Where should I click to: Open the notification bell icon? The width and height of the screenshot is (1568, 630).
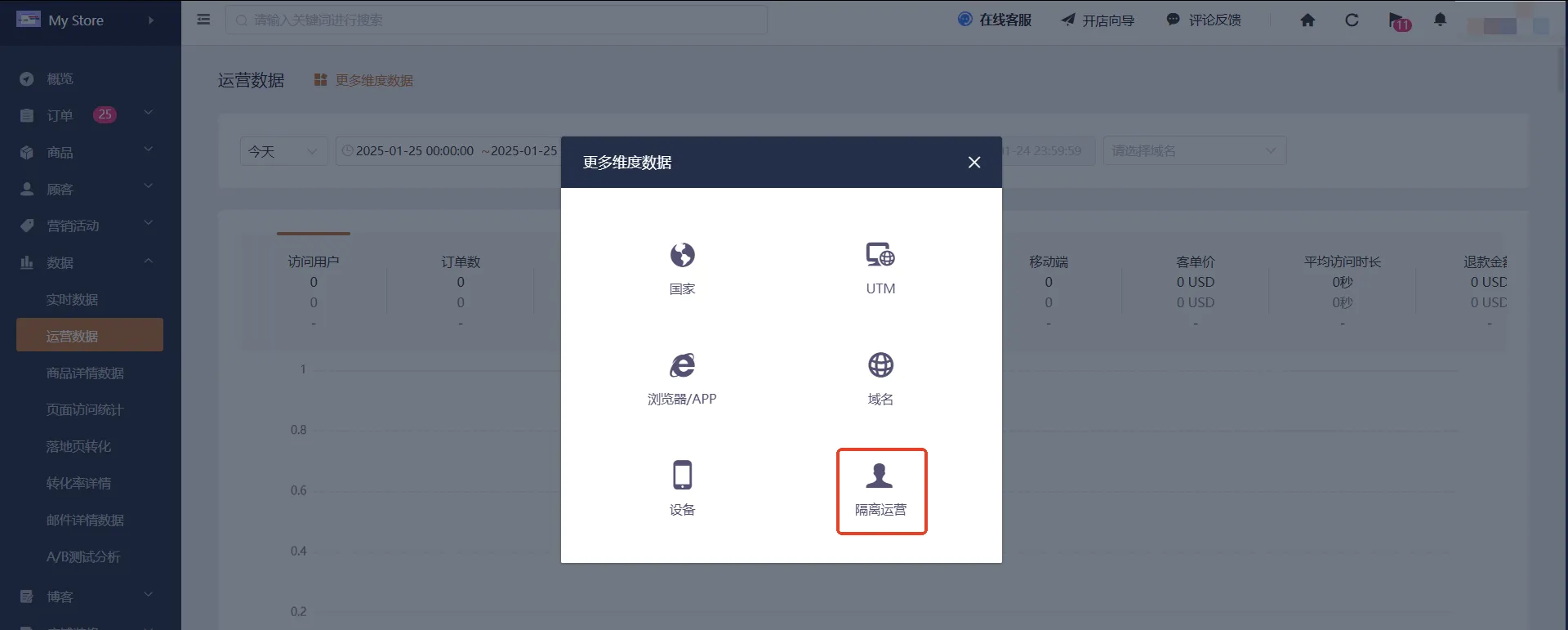(1440, 20)
